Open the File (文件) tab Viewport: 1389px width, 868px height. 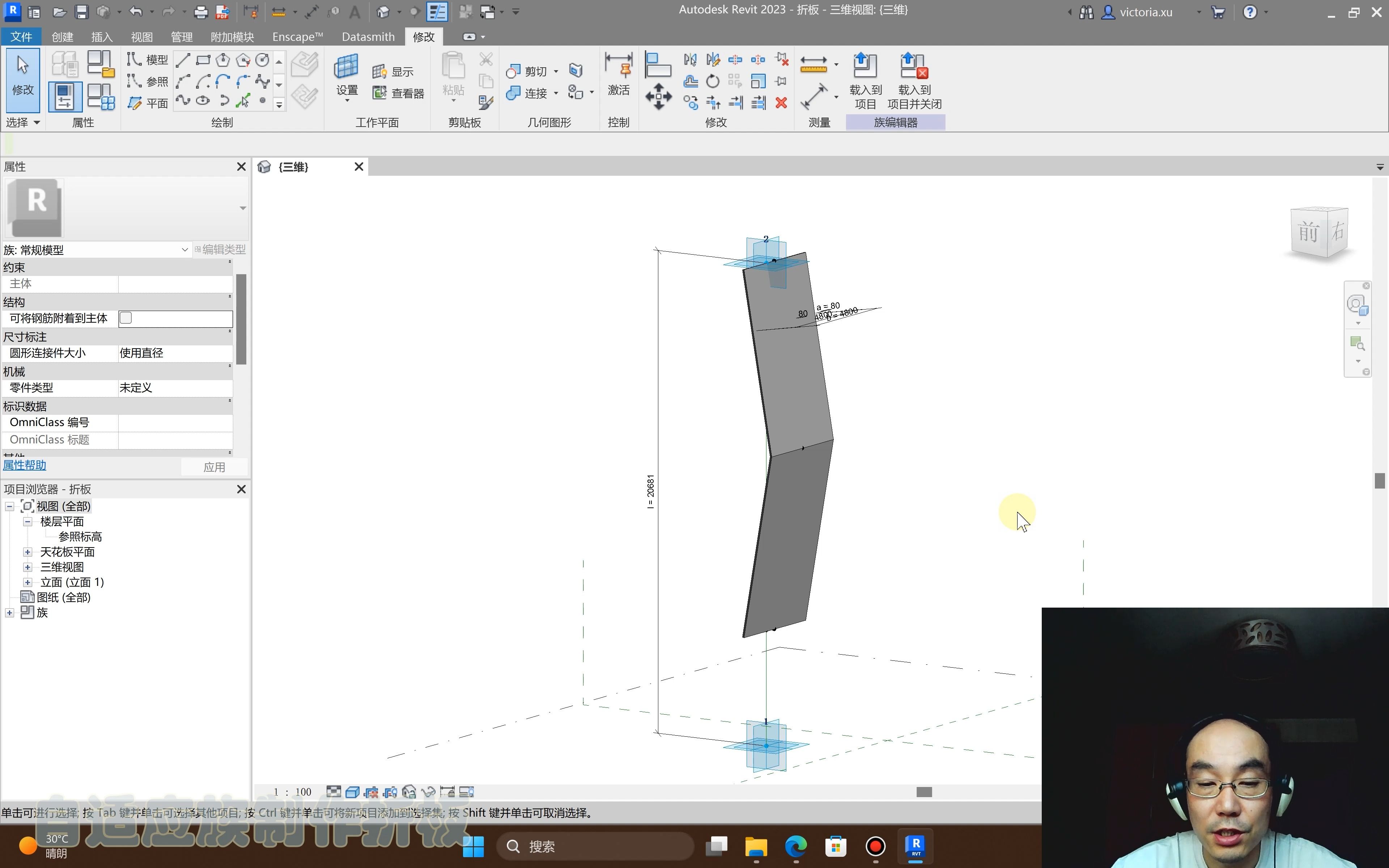tap(21, 37)
